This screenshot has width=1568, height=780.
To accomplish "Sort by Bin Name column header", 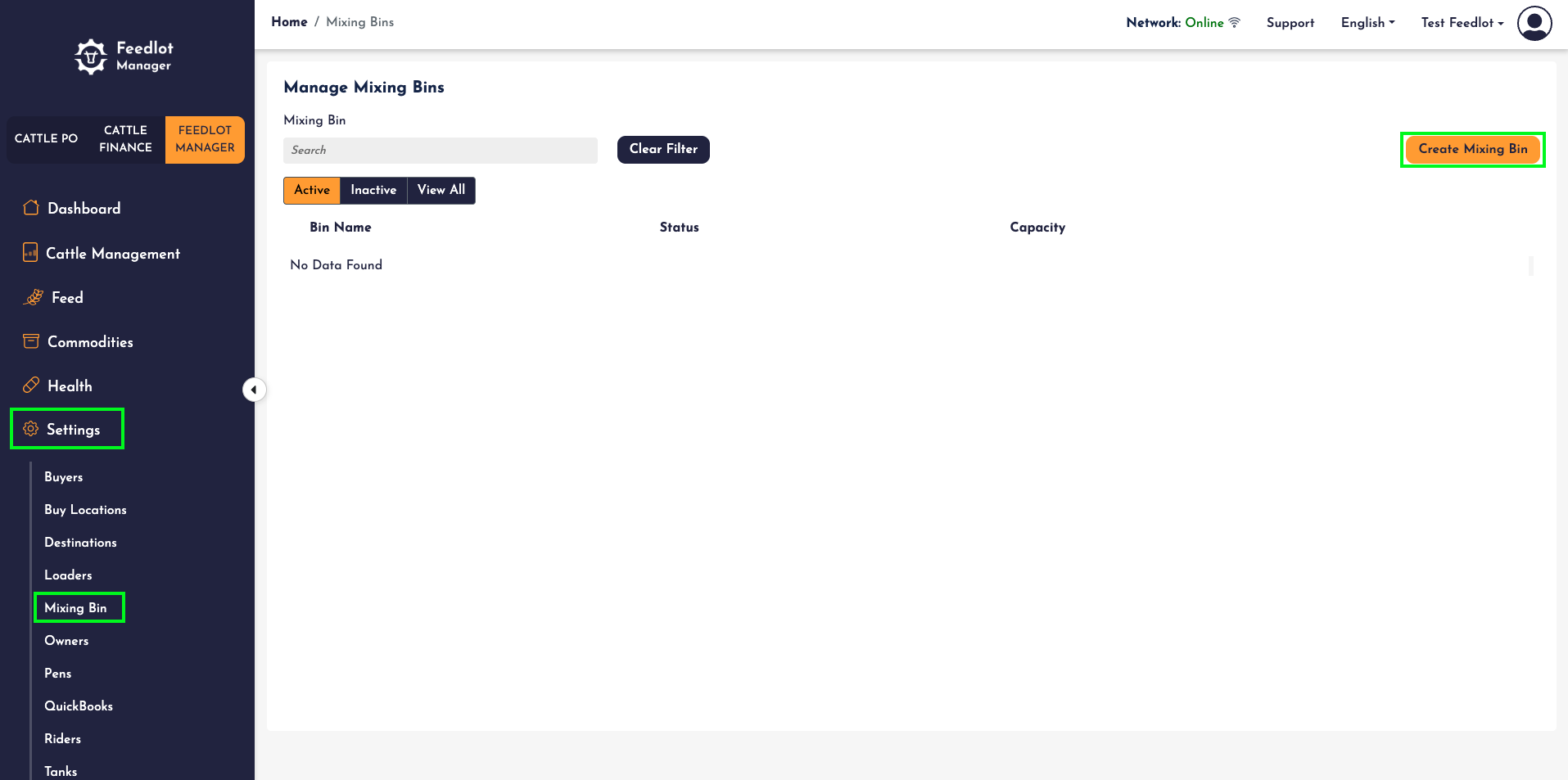I will [341, 228].
